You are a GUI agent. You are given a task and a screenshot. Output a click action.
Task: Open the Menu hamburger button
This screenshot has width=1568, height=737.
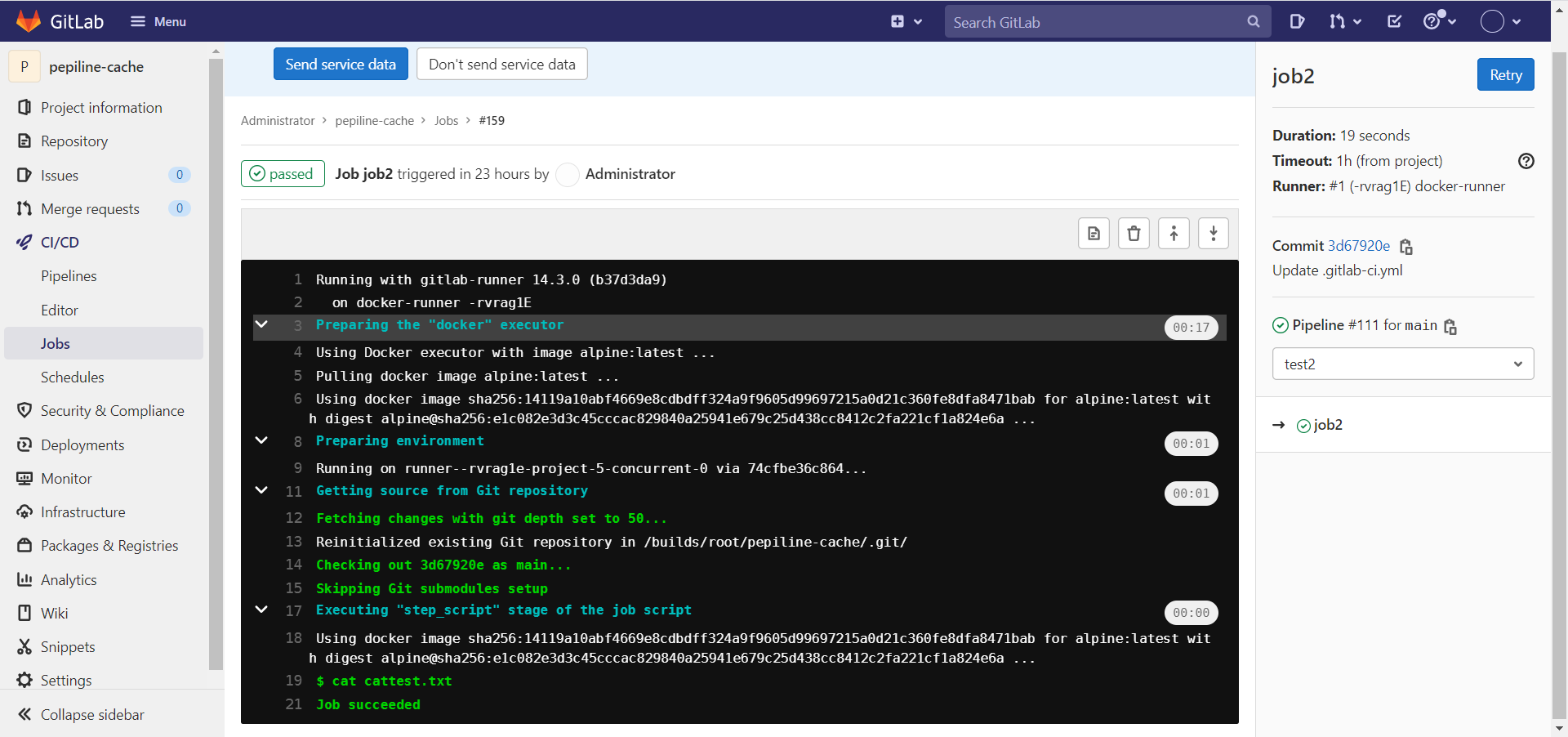coord(158,21)
